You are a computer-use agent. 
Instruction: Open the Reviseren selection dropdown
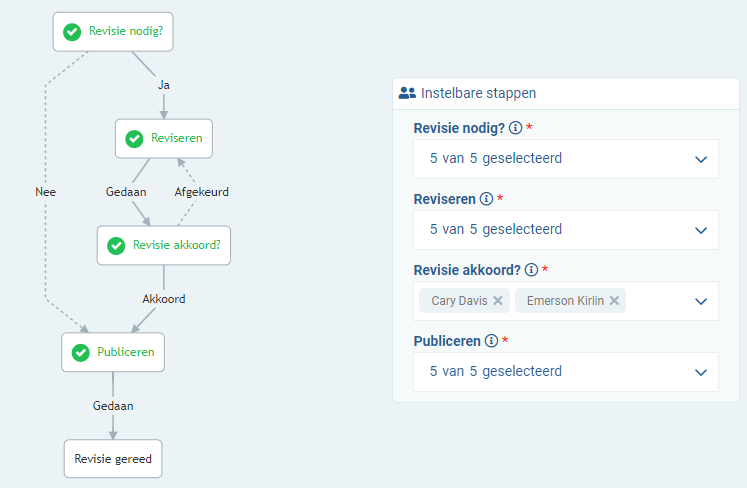701,230
